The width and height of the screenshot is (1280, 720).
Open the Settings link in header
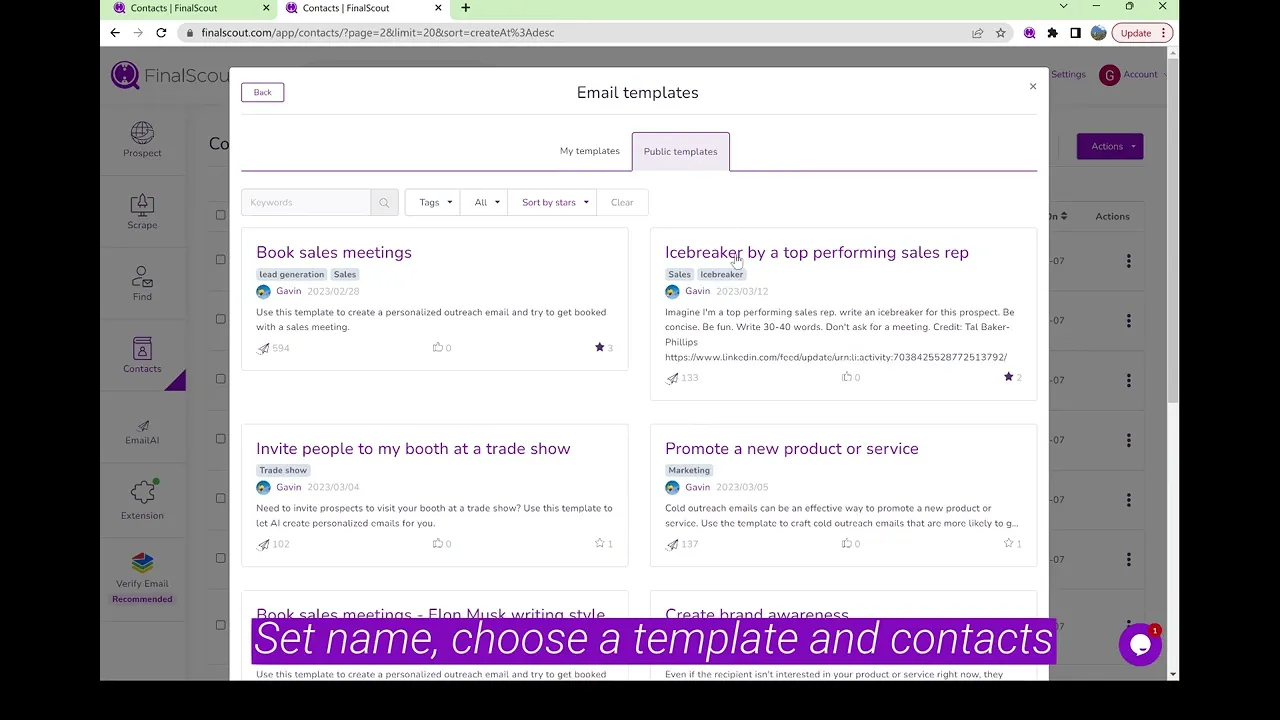[1068, 75]
